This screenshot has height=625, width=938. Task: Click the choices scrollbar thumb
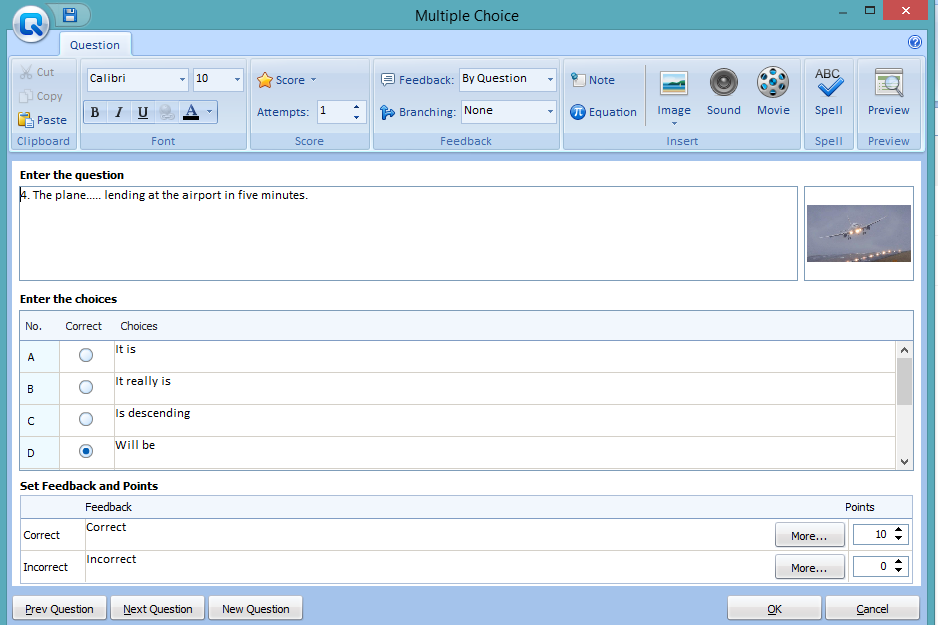(x=904, y=382)
